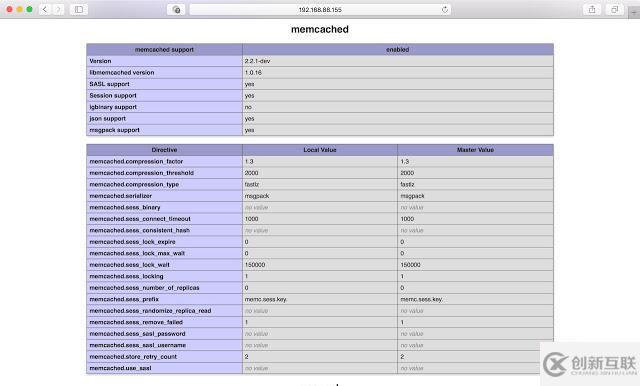Show the sidebar with the toolbar icon
This screenshot has height=386, width=640.
[79, 9]
